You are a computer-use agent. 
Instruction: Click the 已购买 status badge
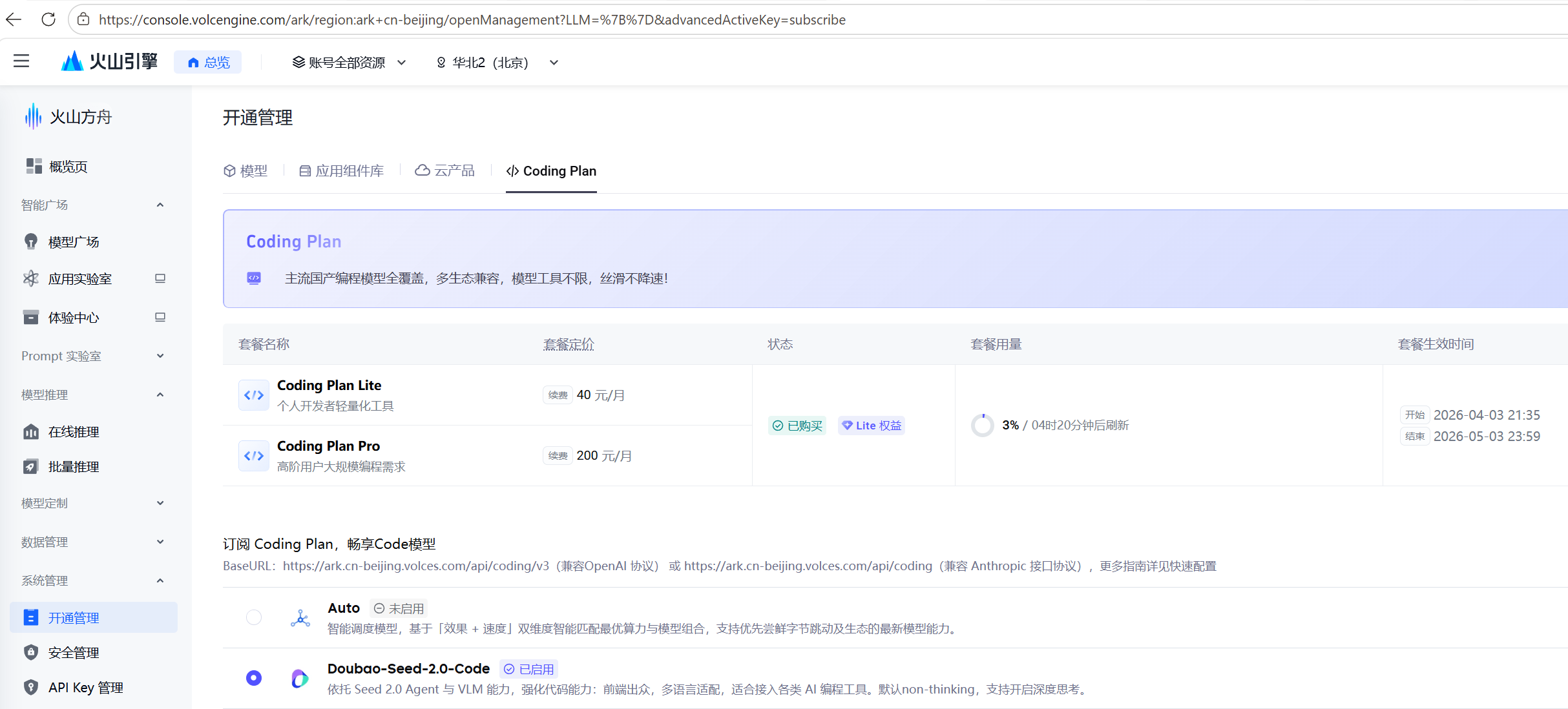(797, 426)
